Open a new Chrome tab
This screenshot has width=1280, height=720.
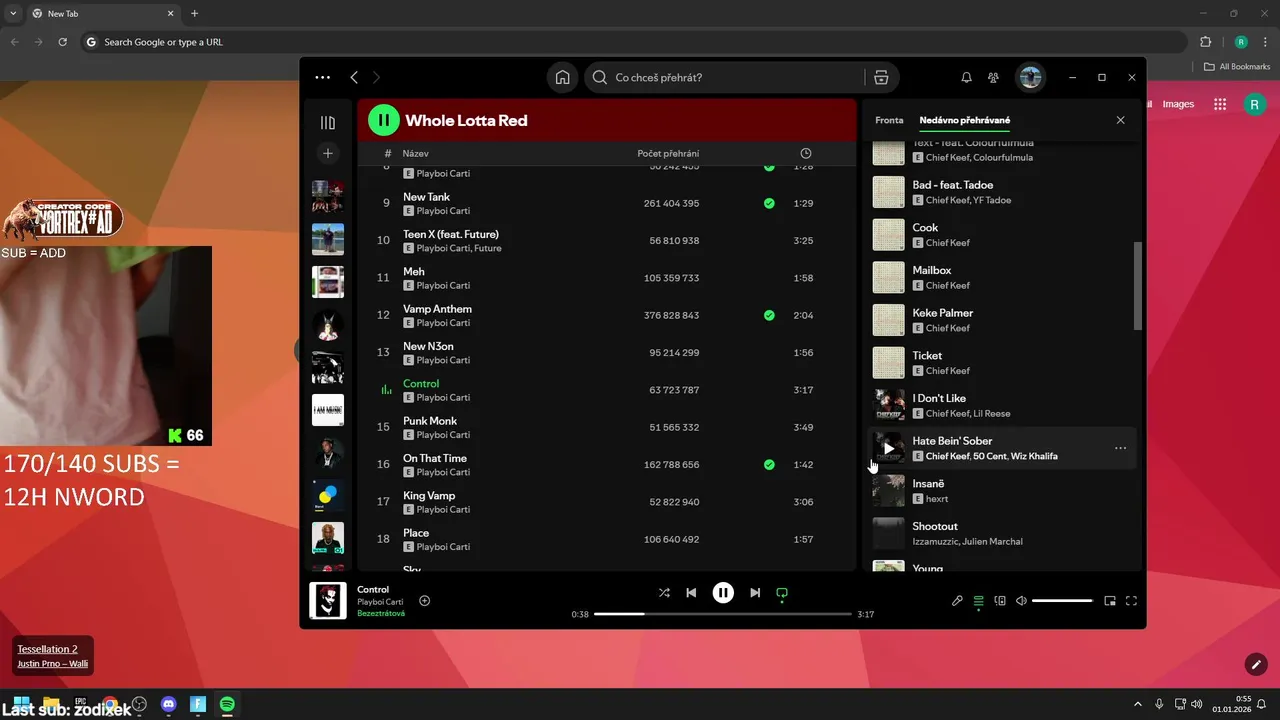[194, 14]
